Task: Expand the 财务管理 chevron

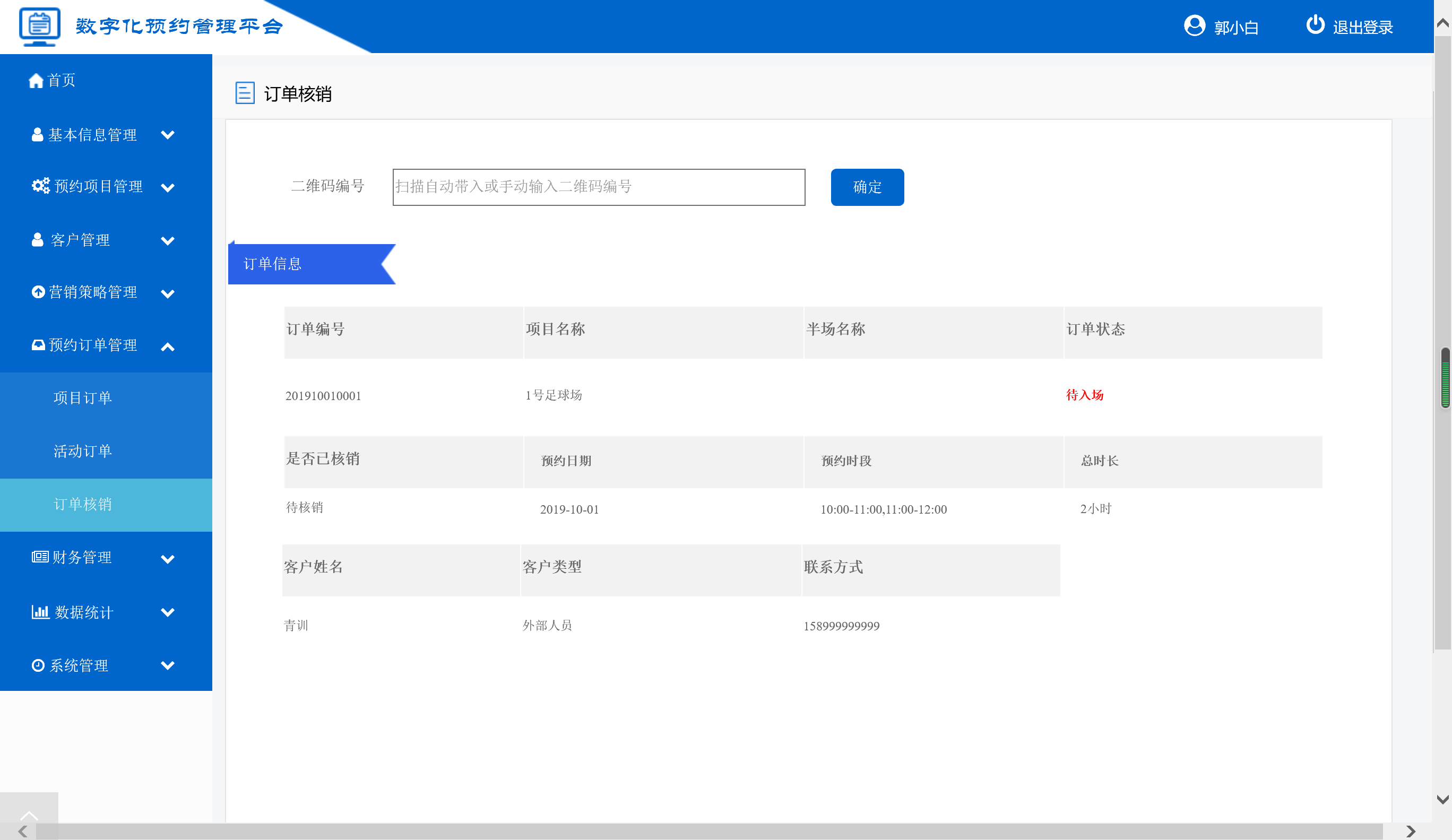Action: [168, 559]
